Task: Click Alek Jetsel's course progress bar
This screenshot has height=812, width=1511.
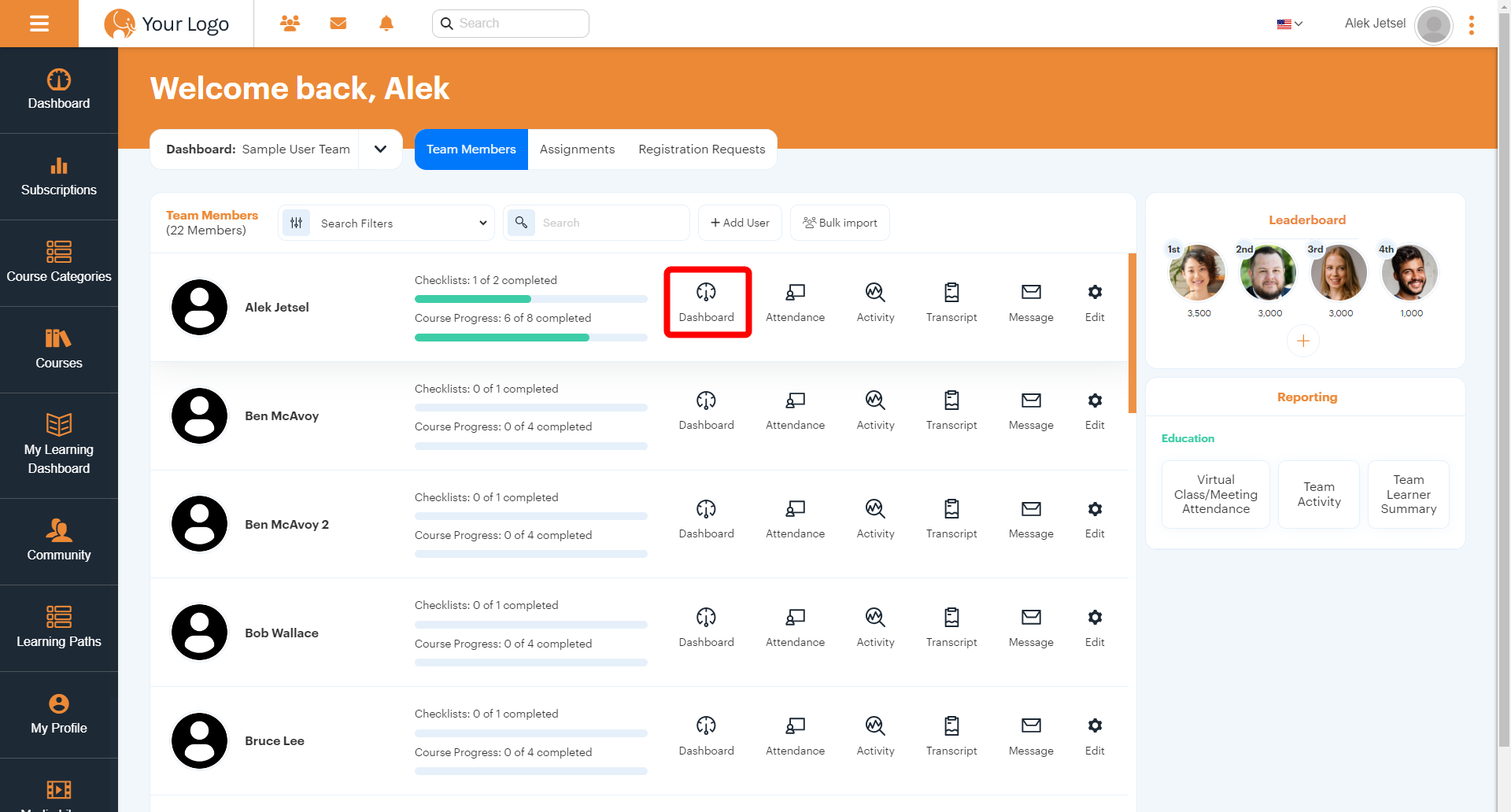Action: coord(531,338)
